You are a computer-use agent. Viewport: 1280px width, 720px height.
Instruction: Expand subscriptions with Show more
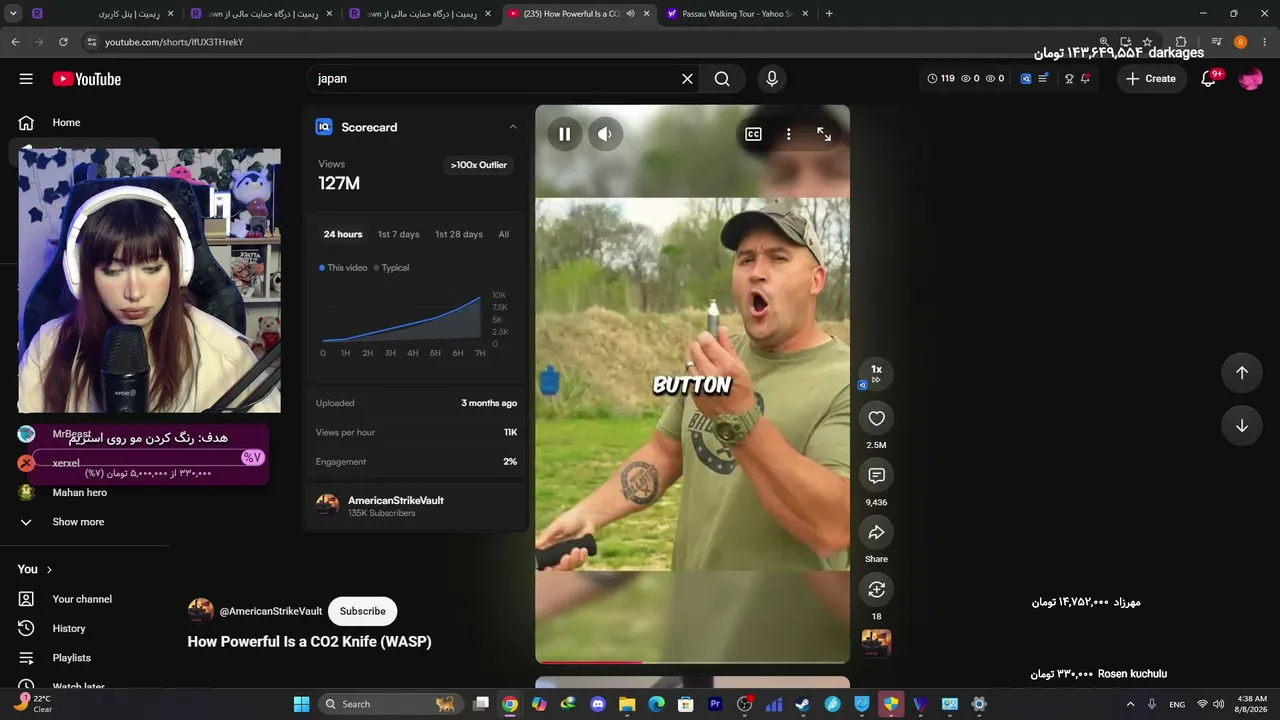(x=78, y=522)
